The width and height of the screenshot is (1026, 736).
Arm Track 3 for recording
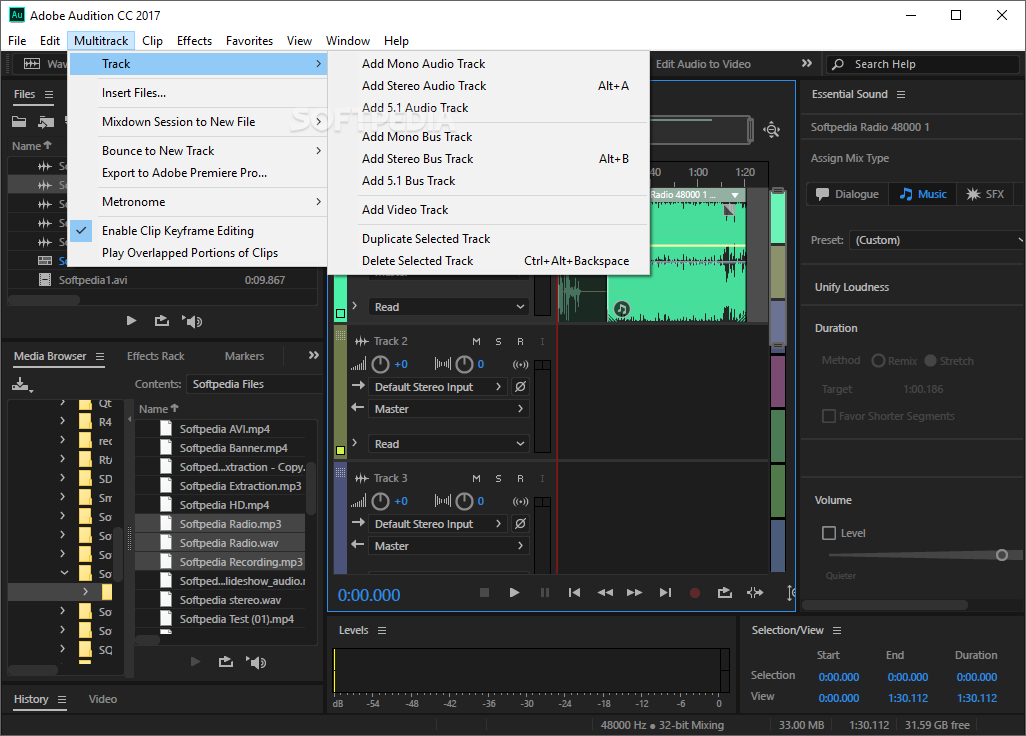pos(520,478)
